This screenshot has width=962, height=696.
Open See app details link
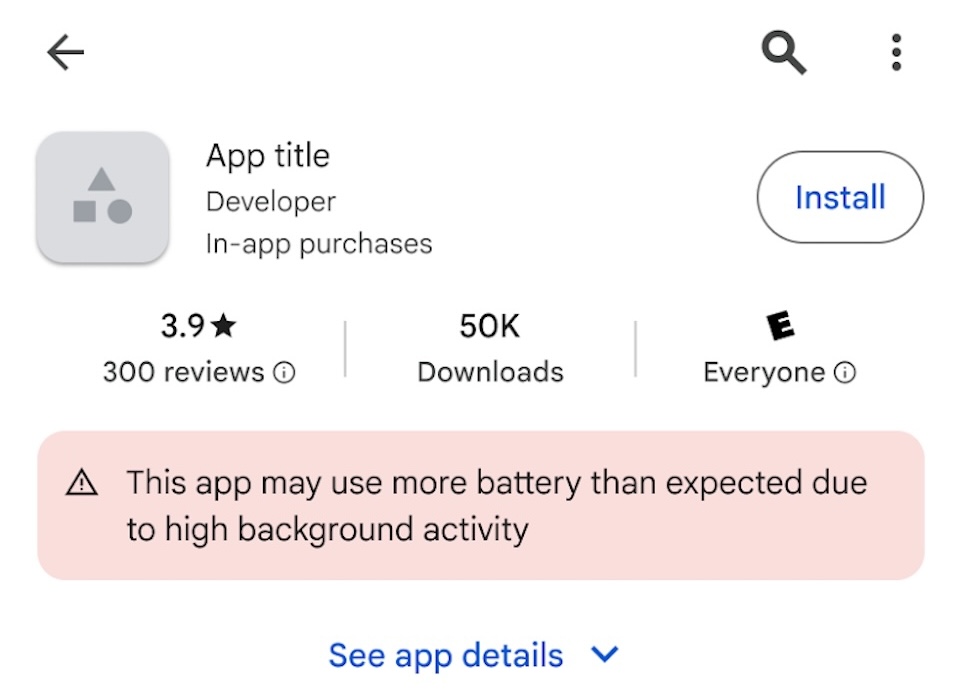(x=444, y=655)
